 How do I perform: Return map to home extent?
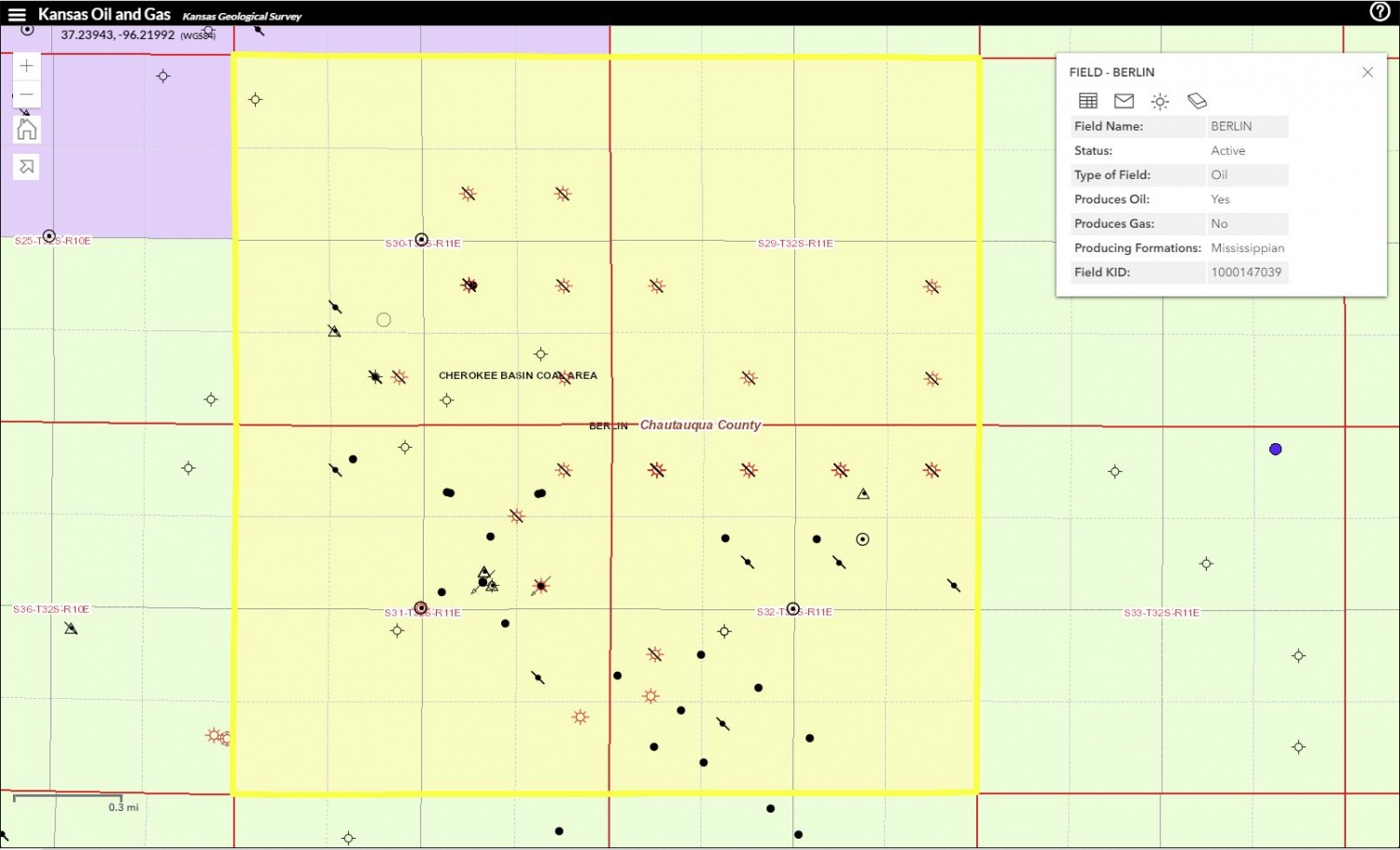pos(26,129)
